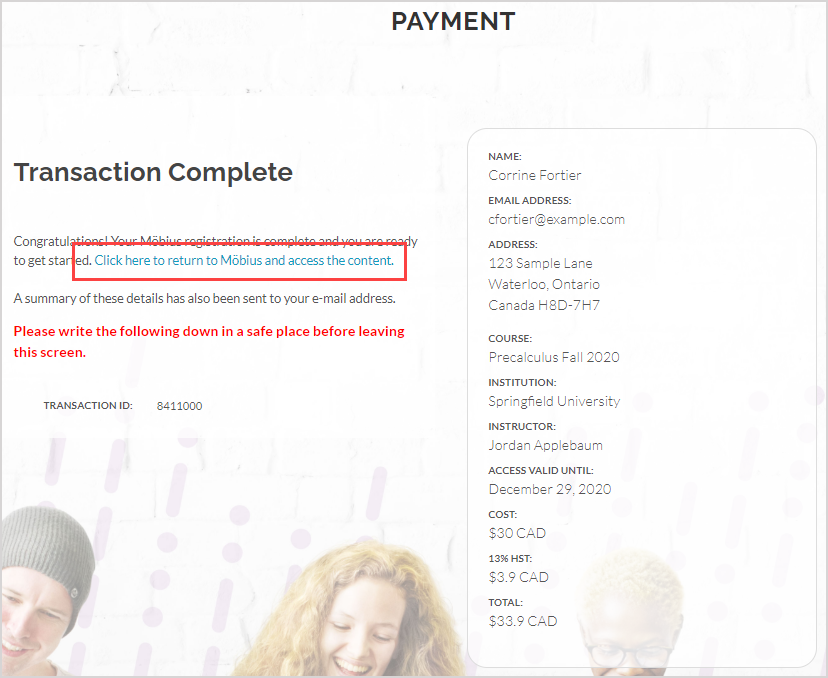Click the Transaction Complete heading
828x678 pixels.
[153, 172]
